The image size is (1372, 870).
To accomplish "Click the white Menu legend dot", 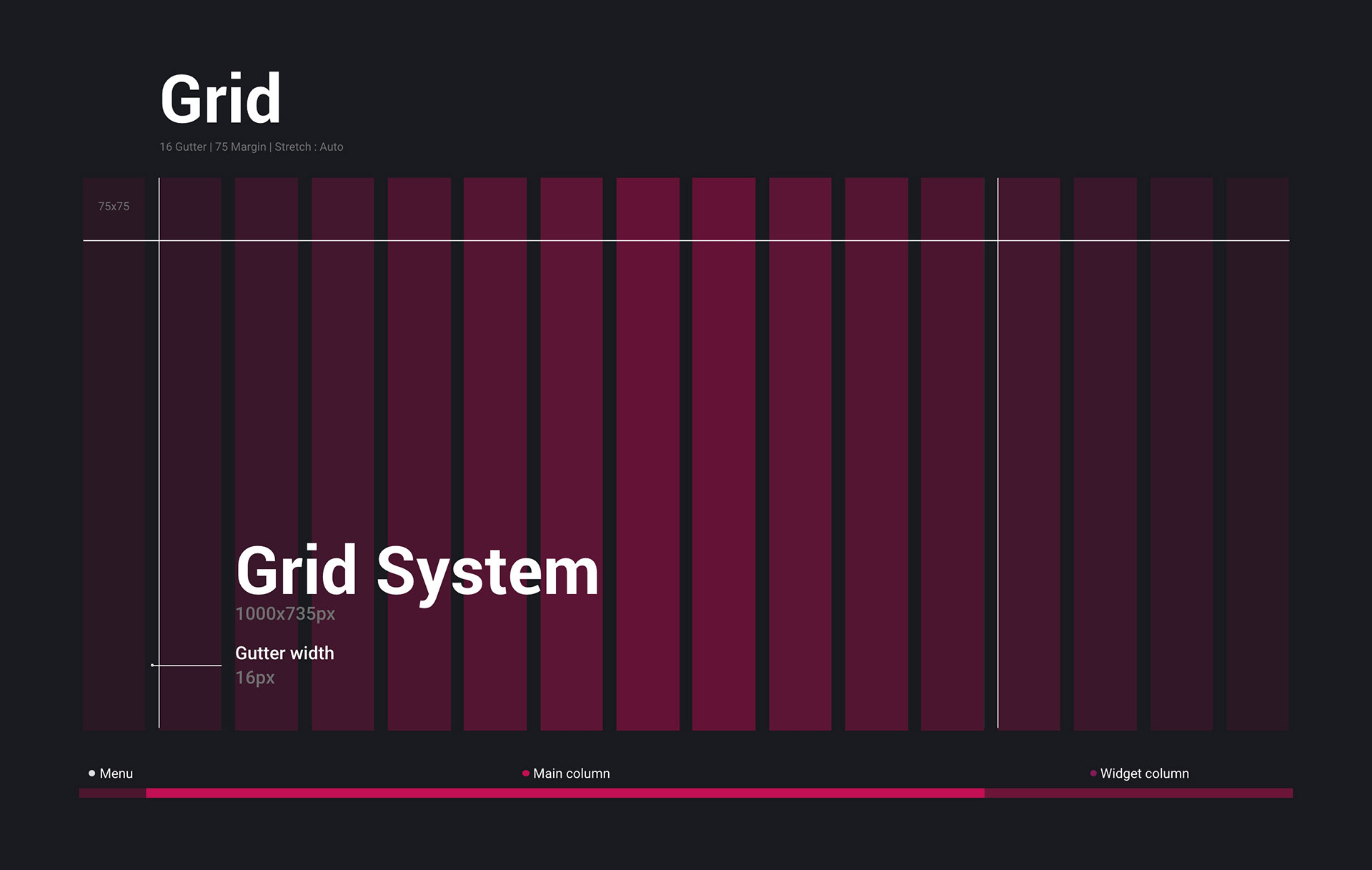I will [x=91, y=773].
